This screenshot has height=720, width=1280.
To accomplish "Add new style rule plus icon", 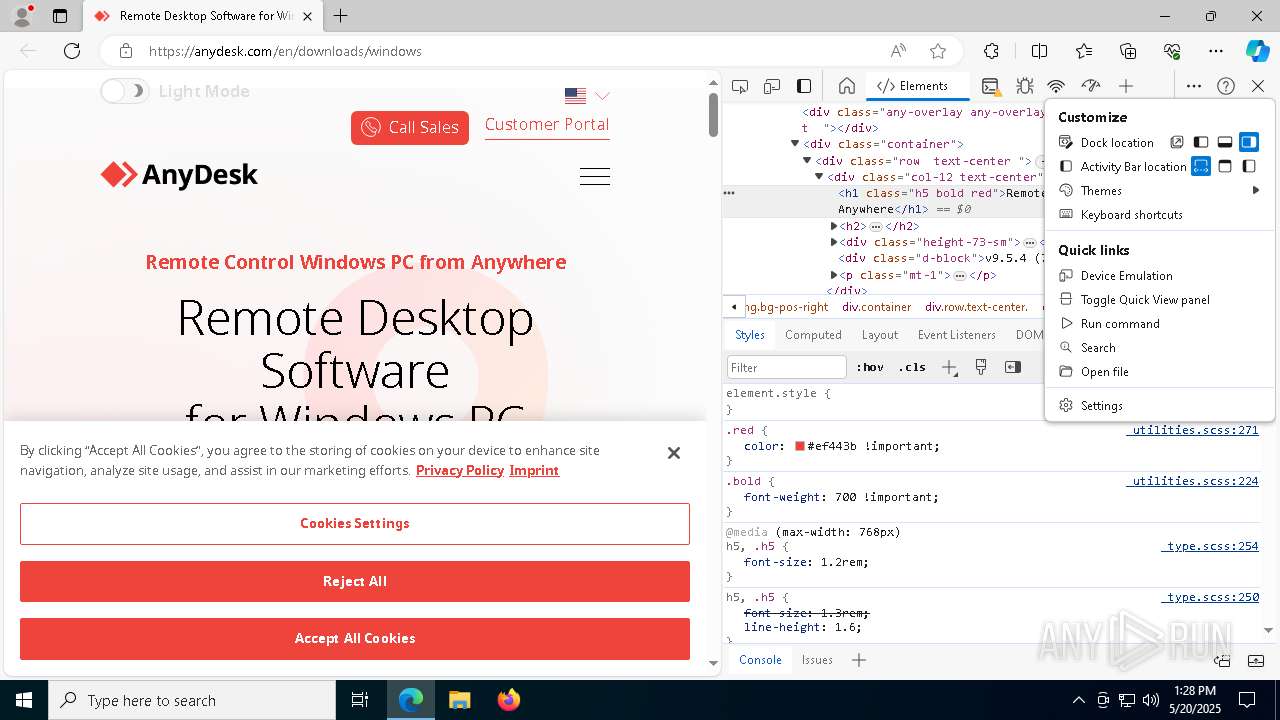I will (x=950, y=367).
